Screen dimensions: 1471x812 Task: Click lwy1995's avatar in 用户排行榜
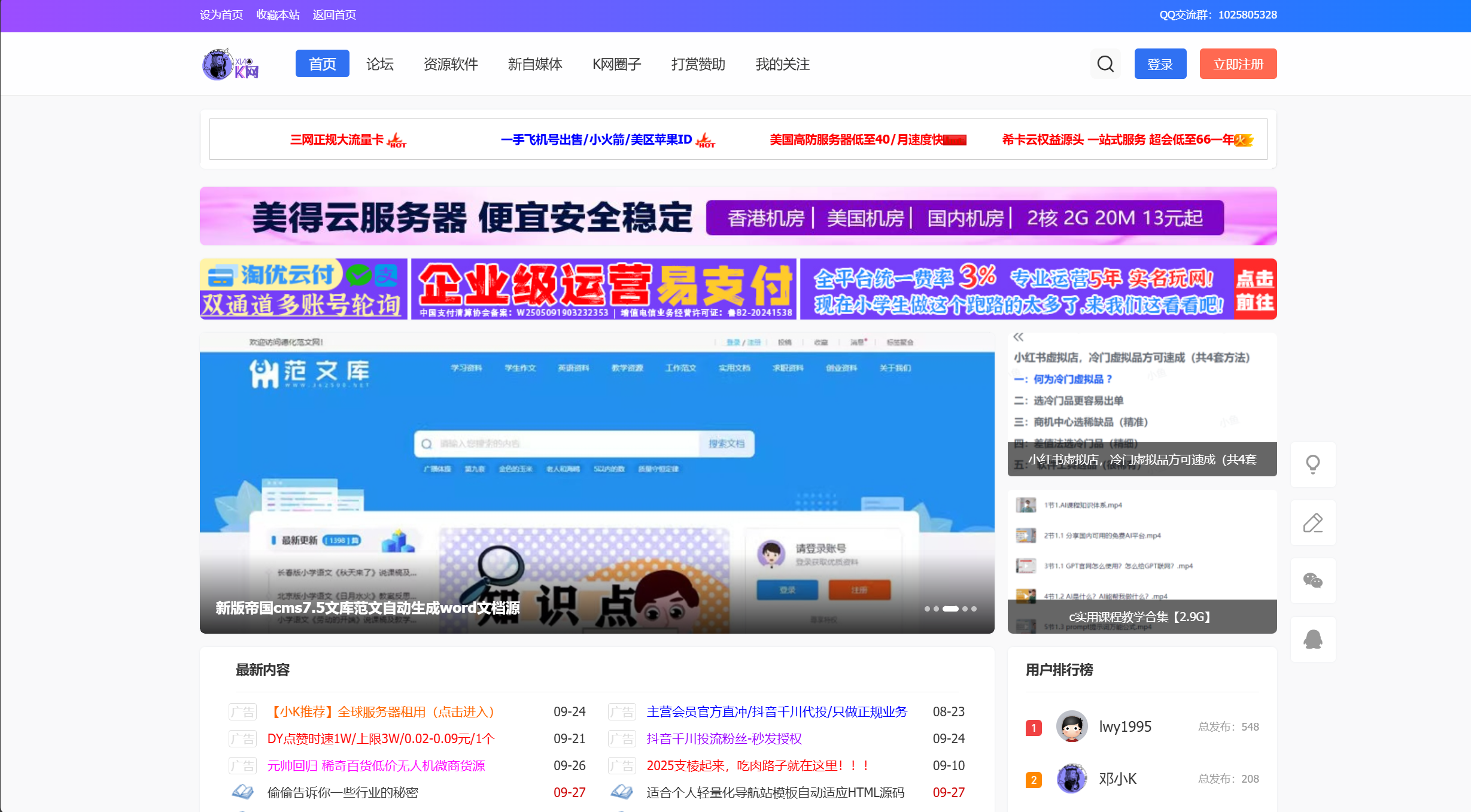click(1071, 726)
